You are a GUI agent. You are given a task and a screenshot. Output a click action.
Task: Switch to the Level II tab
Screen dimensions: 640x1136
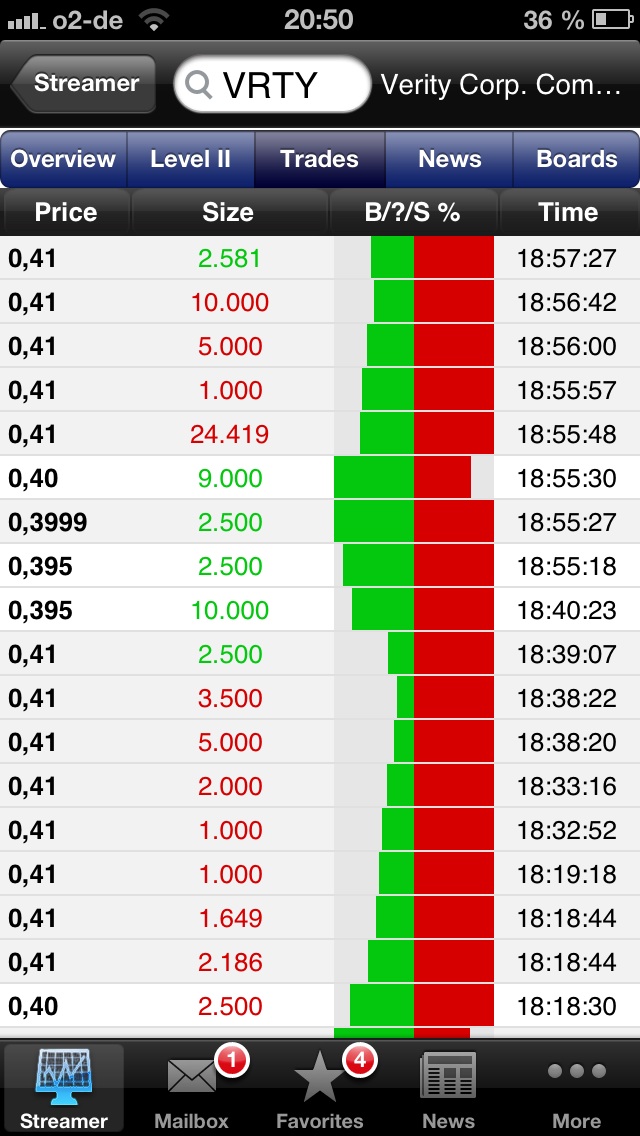point(190,159)
